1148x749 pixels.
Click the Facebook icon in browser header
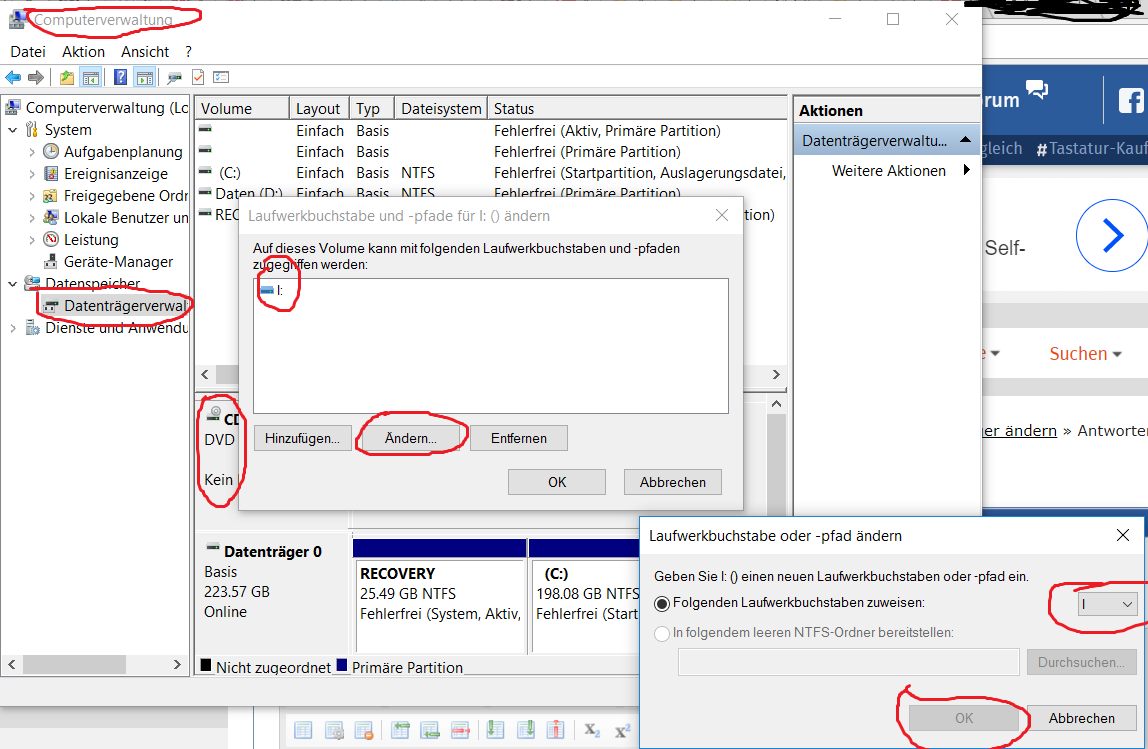1131,100
